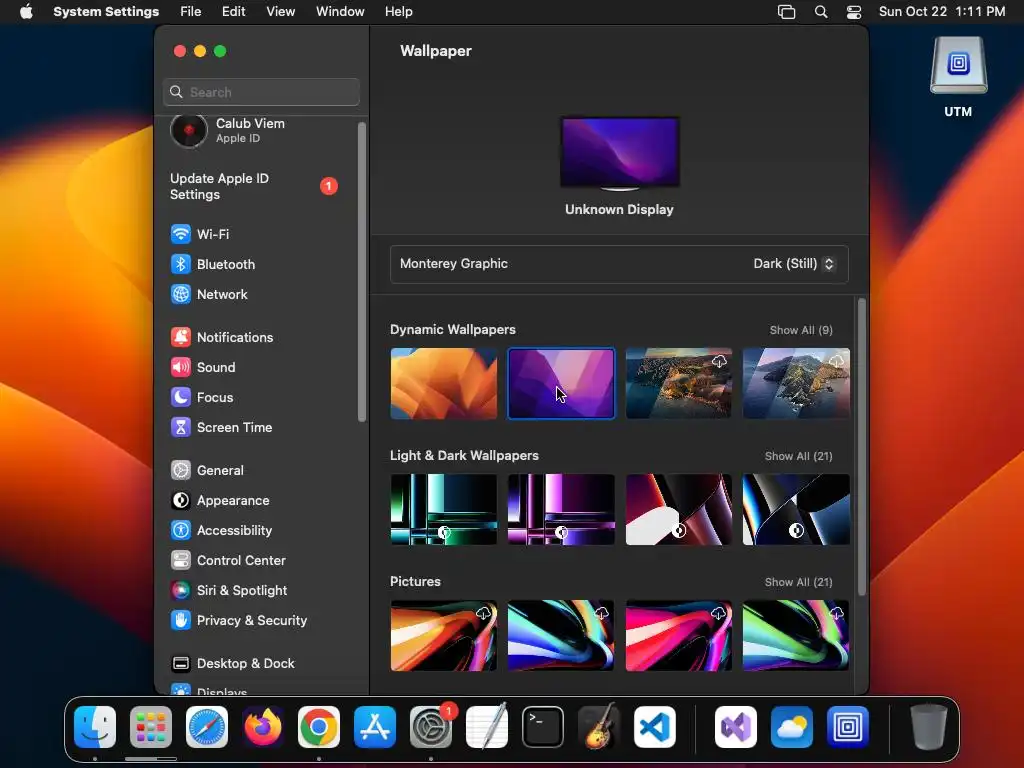Open the weather app in Dock

(x=792, y=727)
